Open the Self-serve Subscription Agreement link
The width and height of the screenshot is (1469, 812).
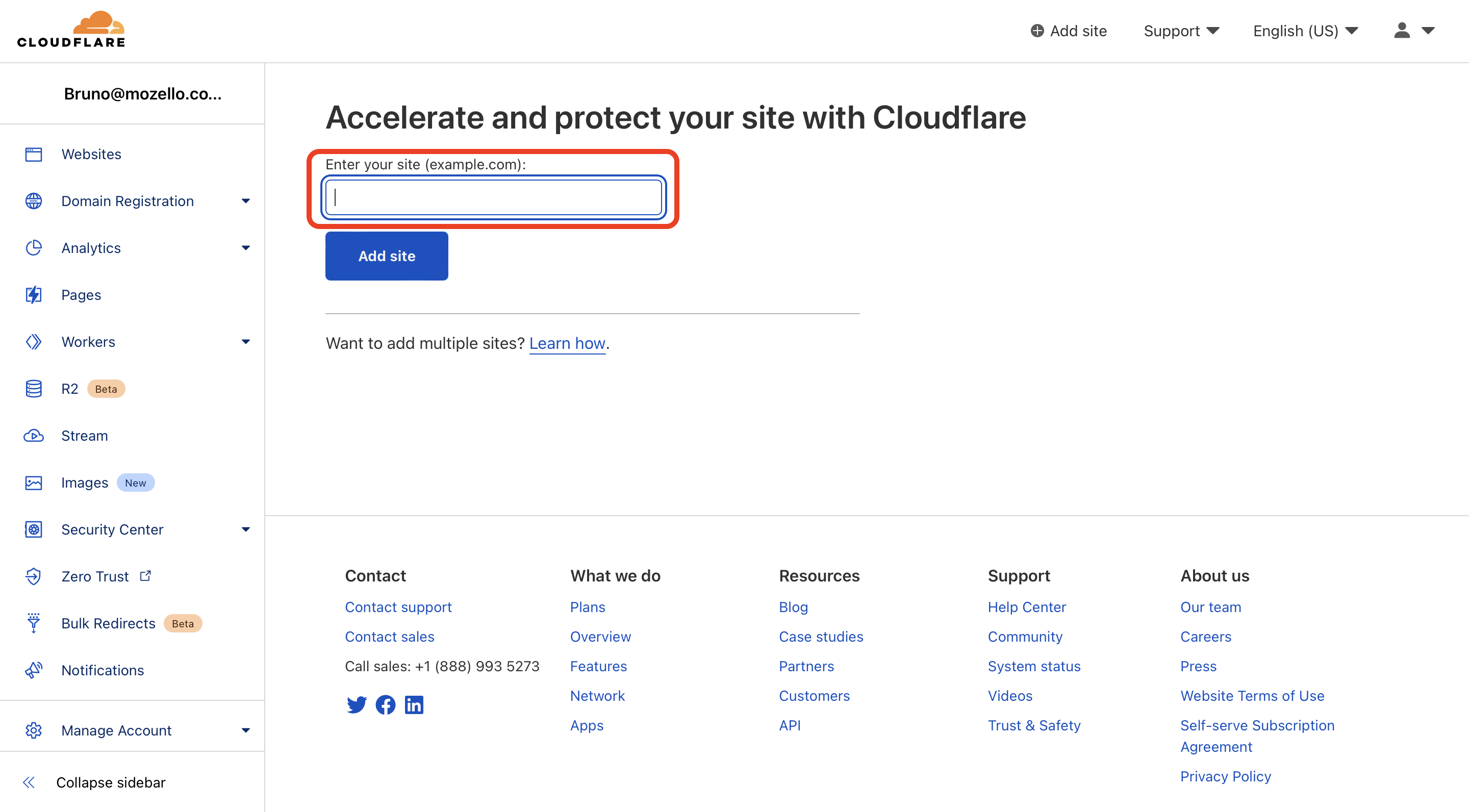click(1257, 736)
